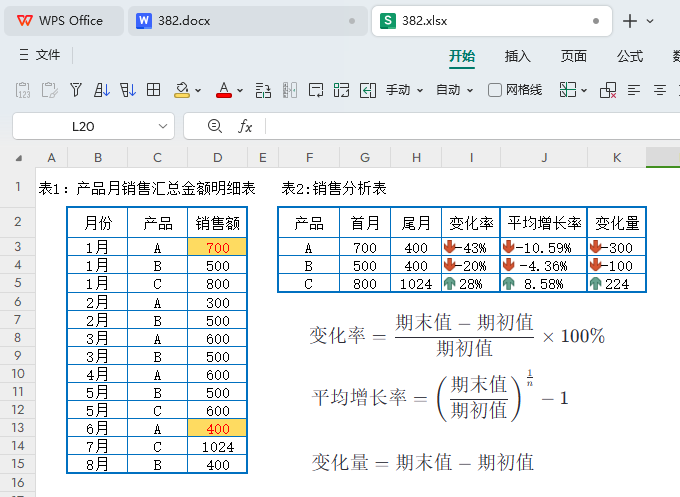
Task: Click the paste-as-values icon
Action: click(23, 90)
